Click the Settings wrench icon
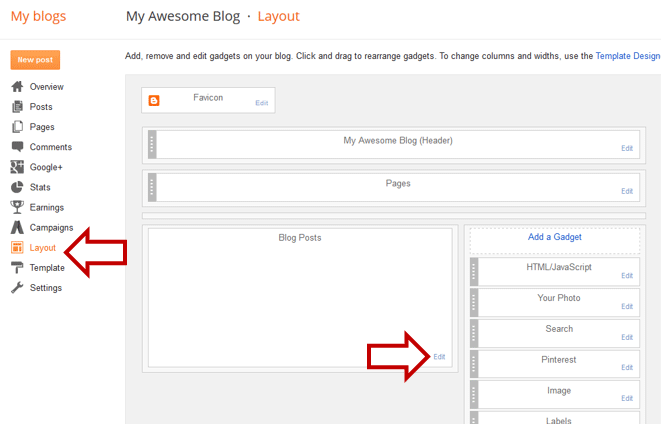 coord(17,287)
